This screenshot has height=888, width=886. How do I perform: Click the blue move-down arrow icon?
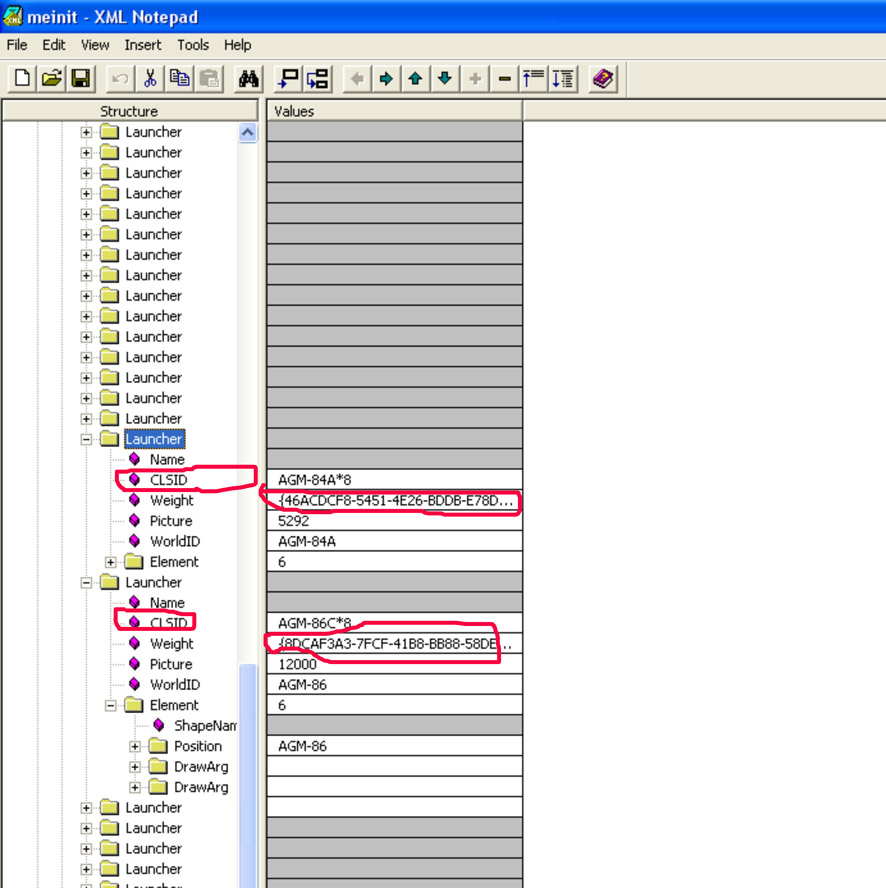pos(445,79)
